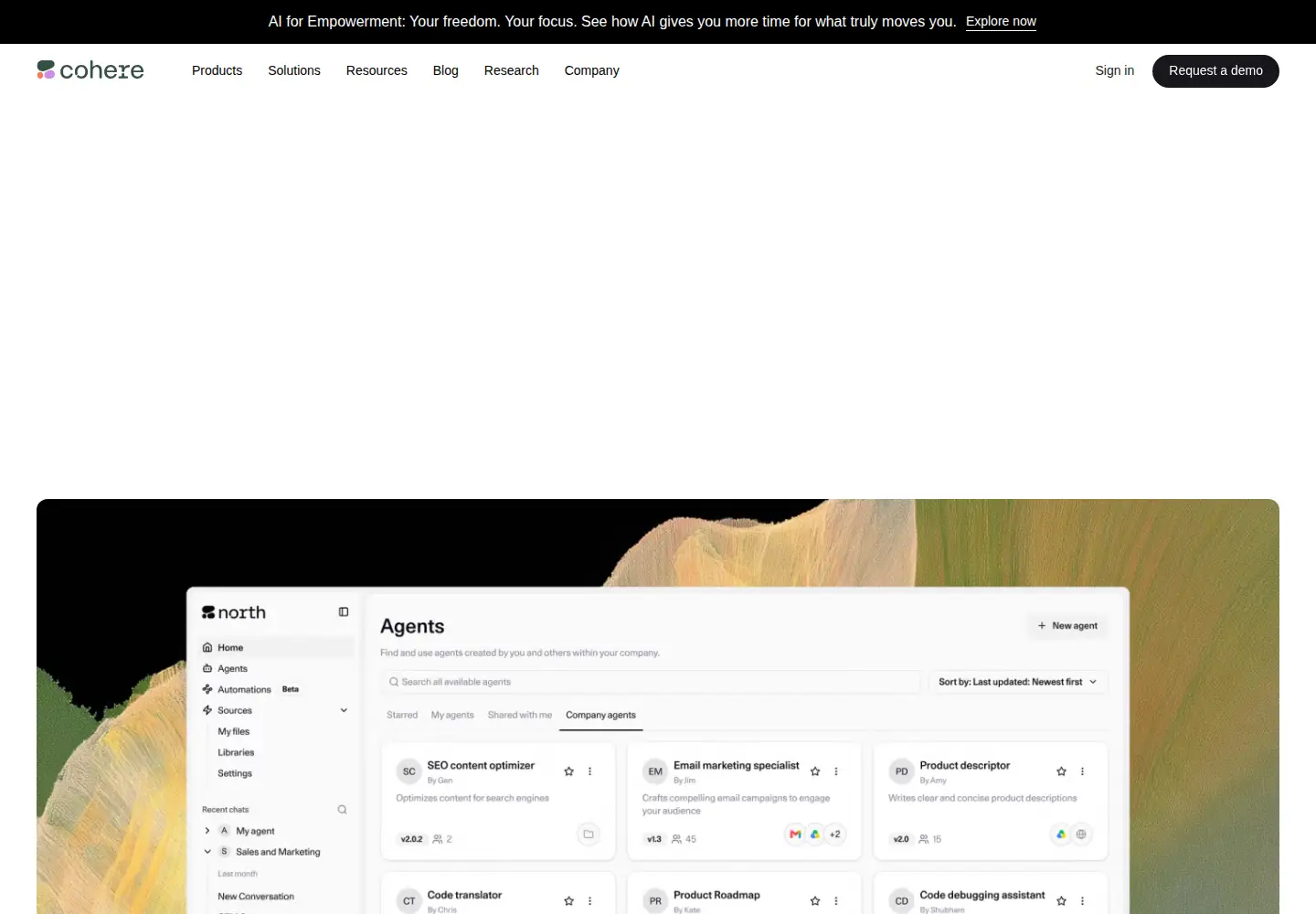
Task: Click the Google Drive icon on Product descriptor card
Action: (1061, 834)
